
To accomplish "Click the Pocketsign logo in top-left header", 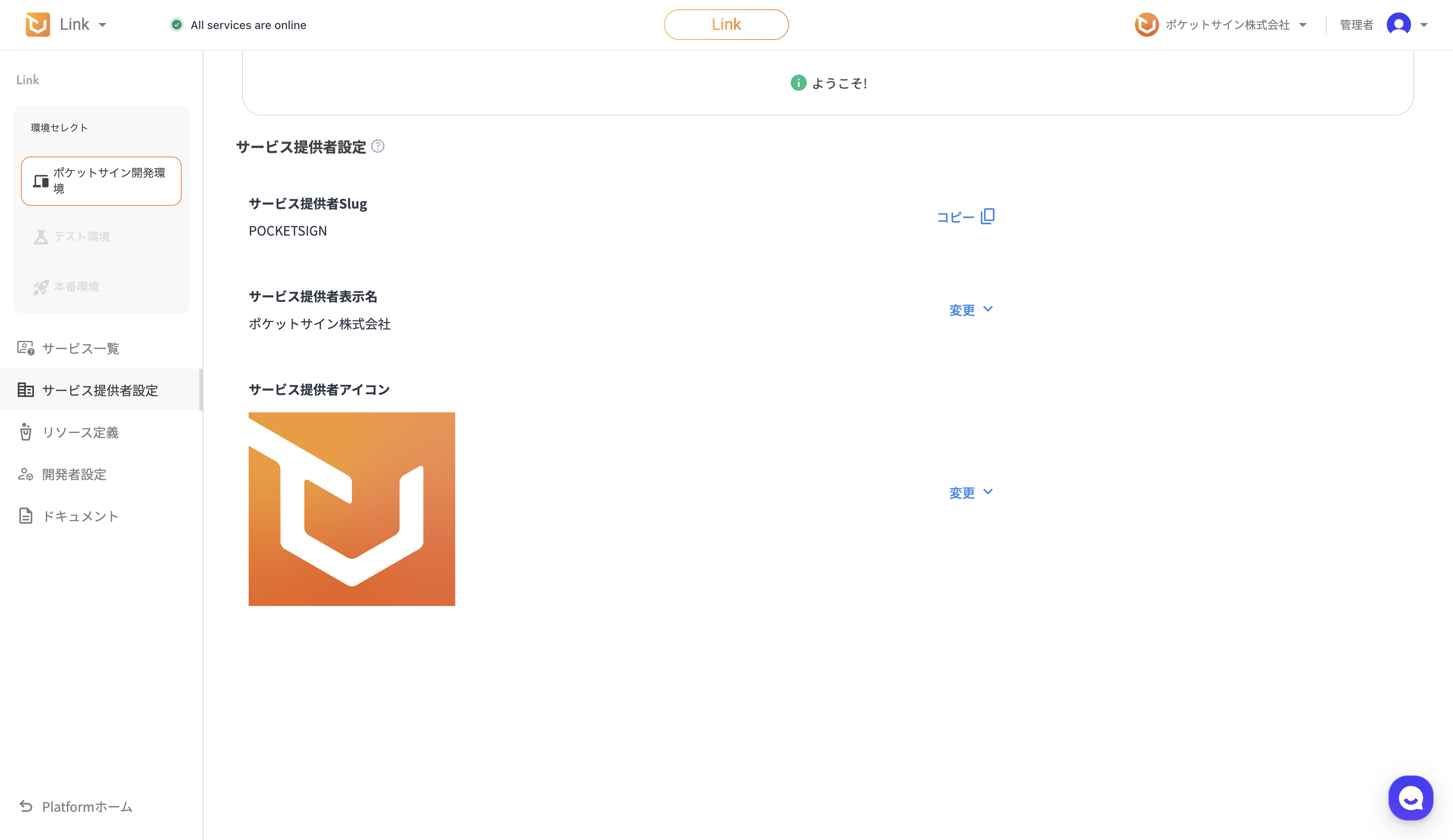I will [x=38, y=25].
